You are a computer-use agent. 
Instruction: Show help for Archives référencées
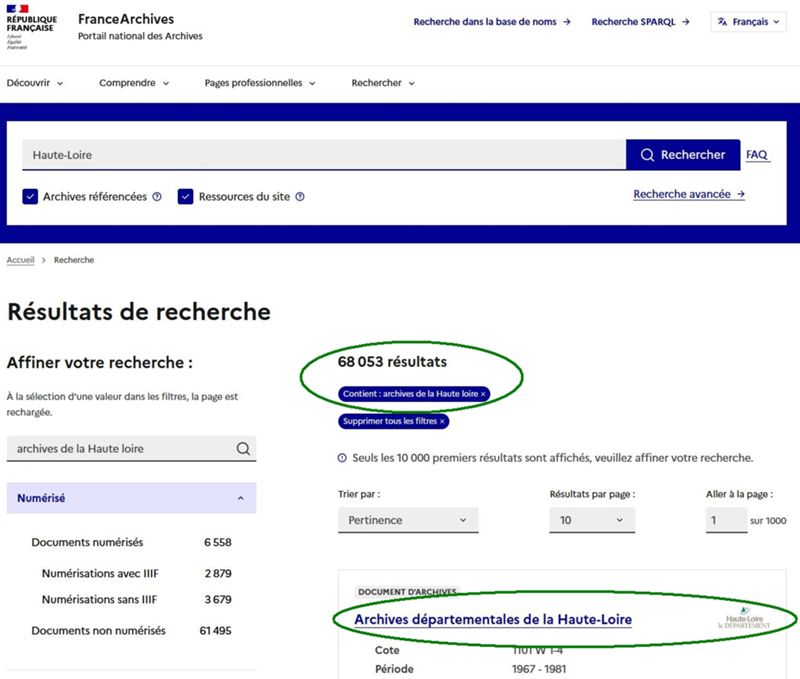click(x=157, y=196)
